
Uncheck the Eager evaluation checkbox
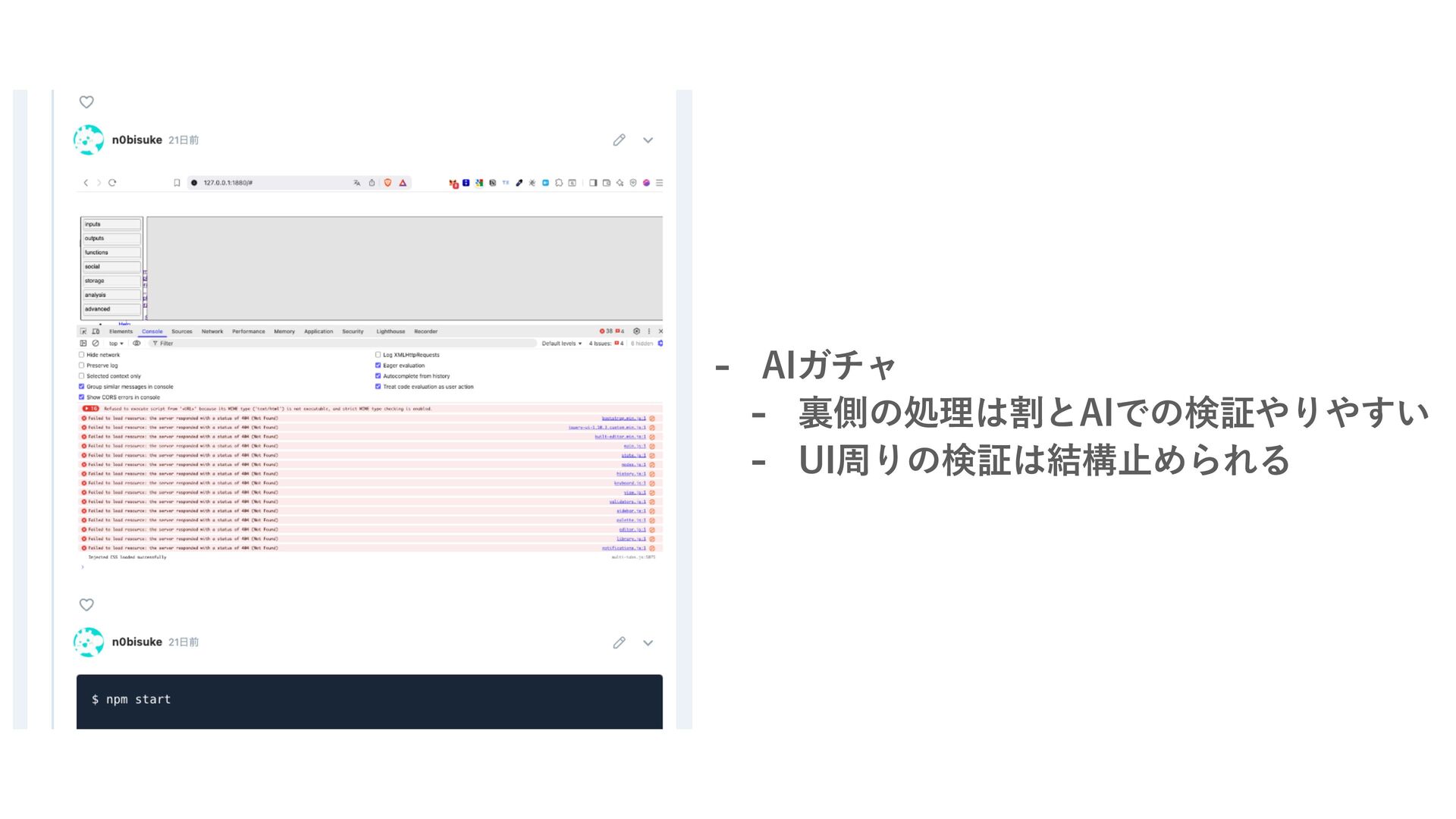pyautogui.click(x=378, y=366)
